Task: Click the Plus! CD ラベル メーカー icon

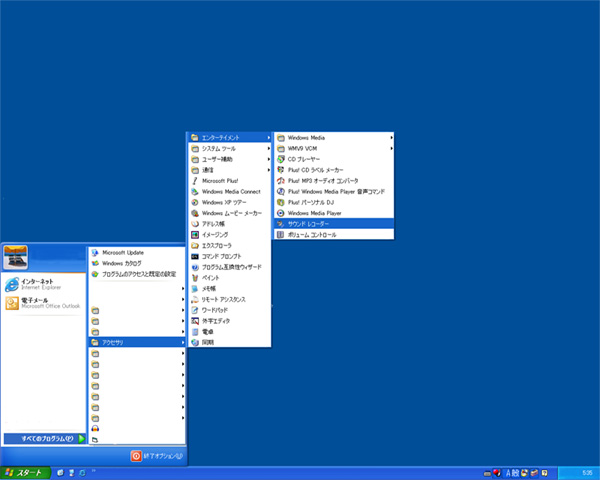Action: [x=281, y=170]
